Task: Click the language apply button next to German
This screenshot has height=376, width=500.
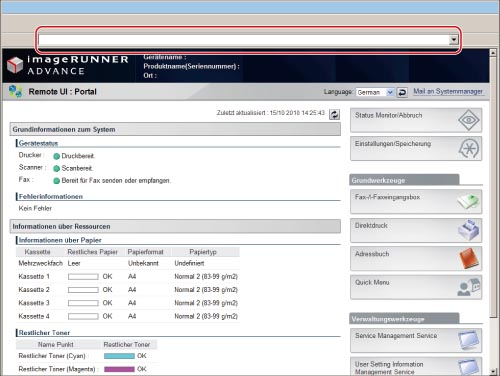Action: click(402, 92)
